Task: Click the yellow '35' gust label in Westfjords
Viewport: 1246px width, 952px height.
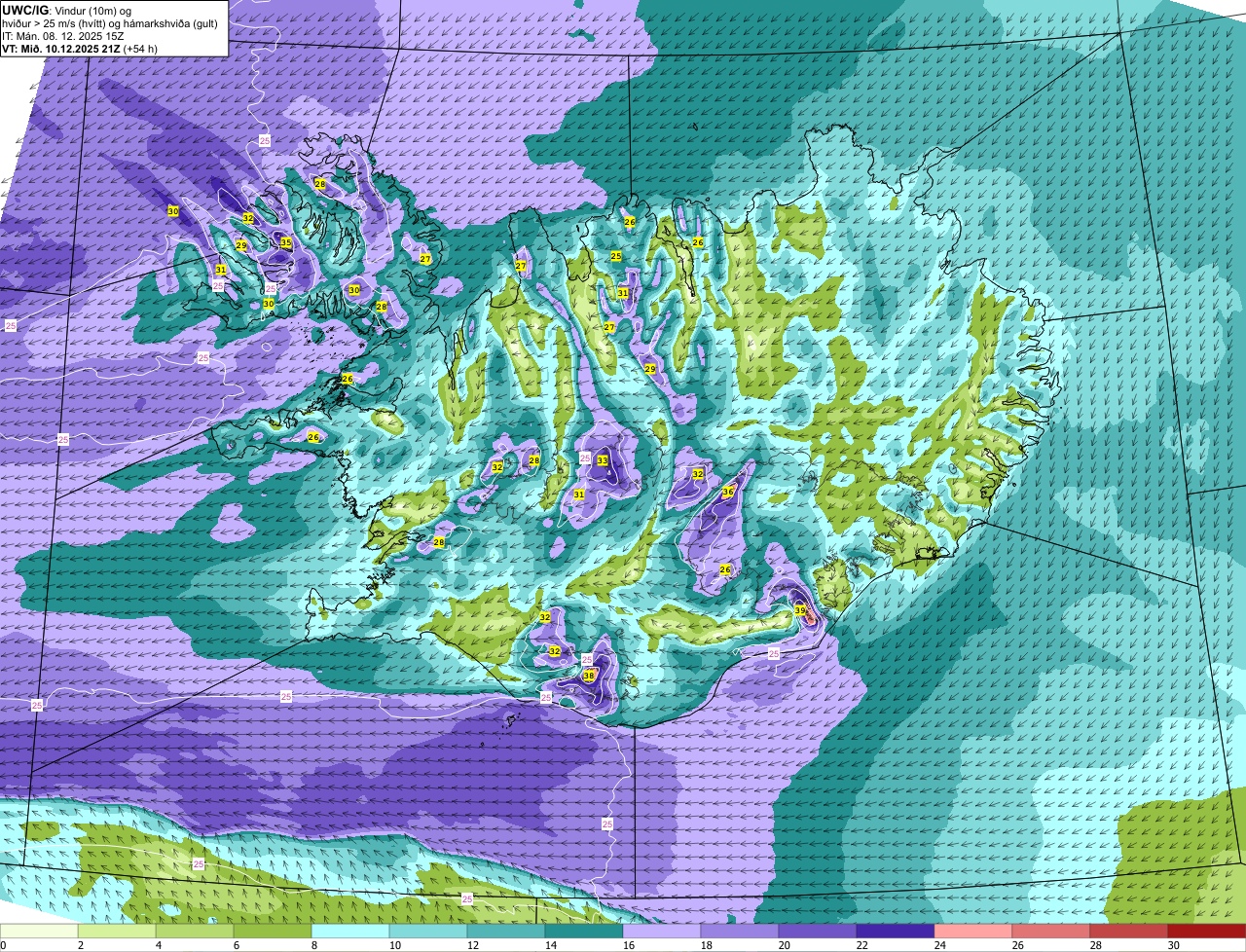Action: (x=285, y=242)
